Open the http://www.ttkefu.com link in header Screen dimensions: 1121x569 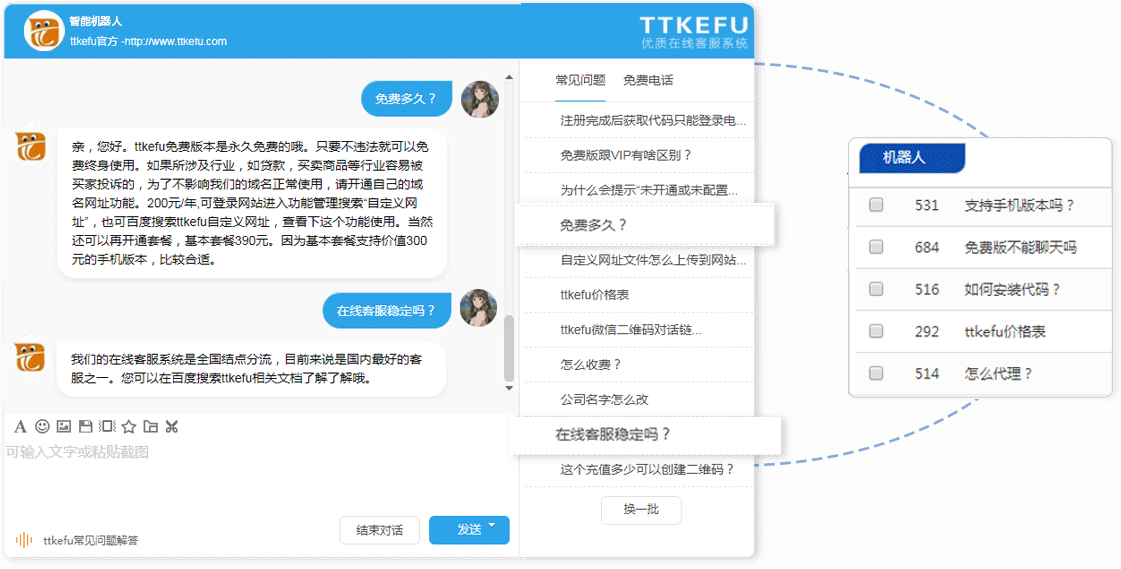click(x=175, y=41)
